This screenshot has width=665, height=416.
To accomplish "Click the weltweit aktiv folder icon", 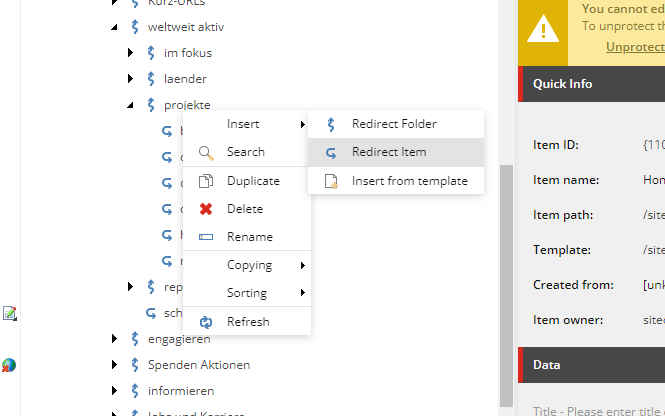I will (135, 27).
